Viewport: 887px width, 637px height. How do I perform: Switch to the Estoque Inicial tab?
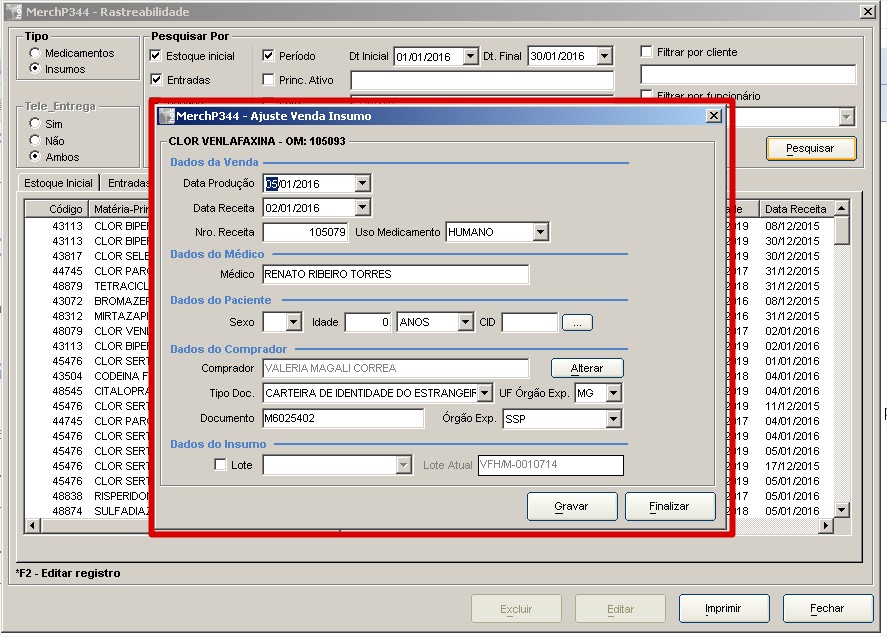tap(58, 183)
